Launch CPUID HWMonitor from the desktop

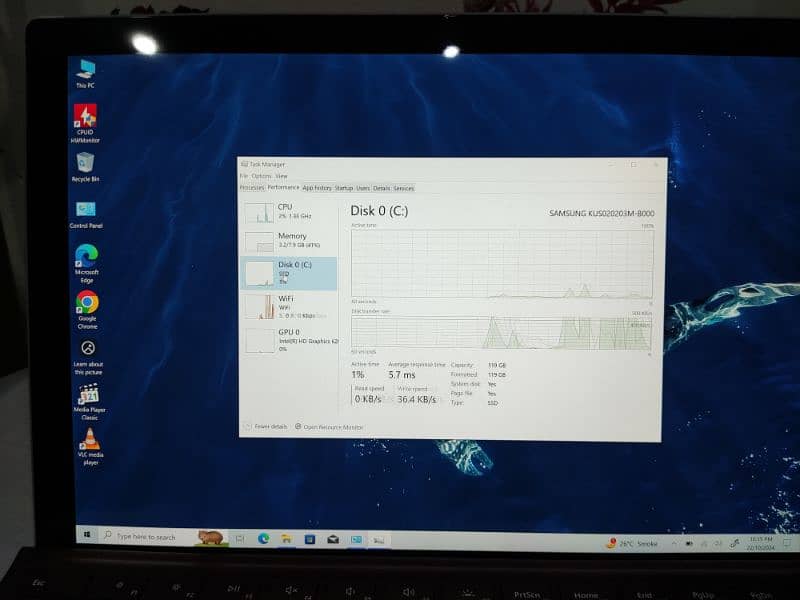(85, 123)
